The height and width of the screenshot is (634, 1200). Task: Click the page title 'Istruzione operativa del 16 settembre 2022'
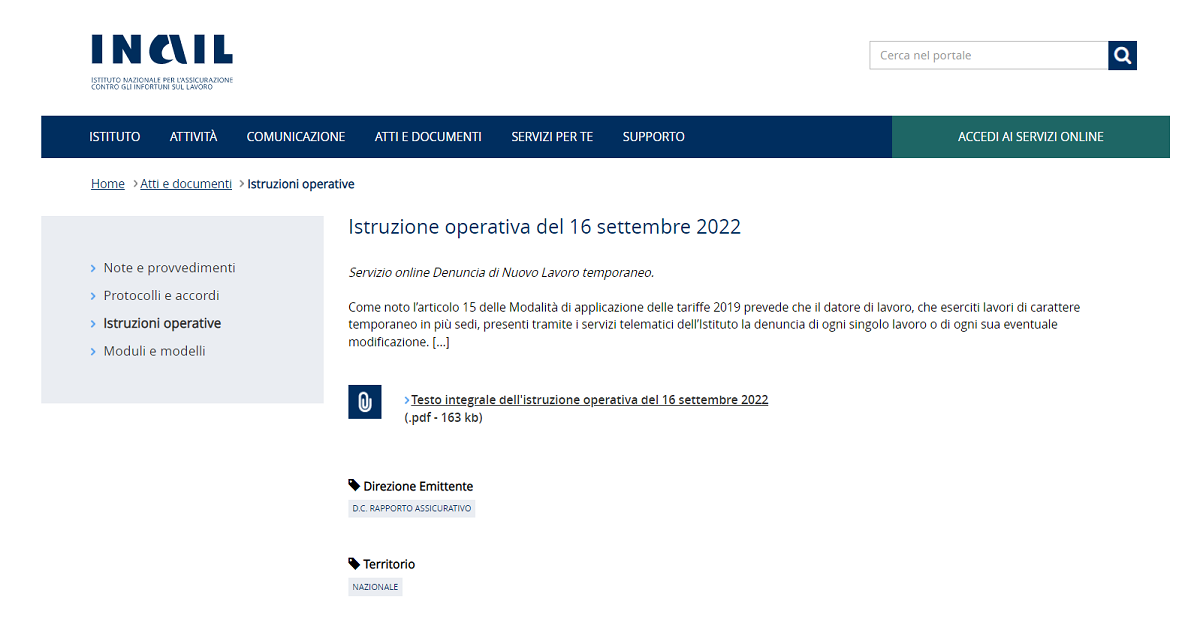tap(544, 227)
